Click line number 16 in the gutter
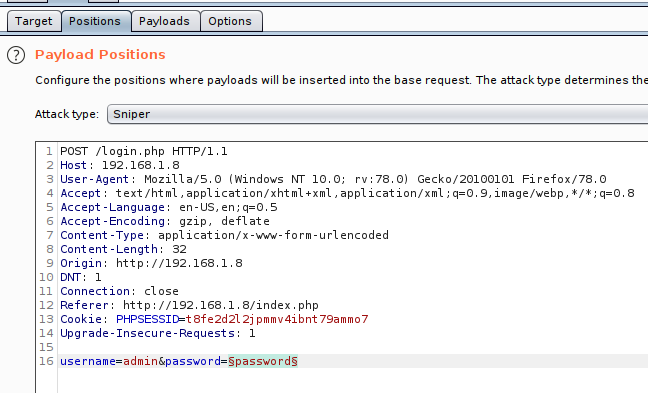The height and width of the screenshot is (393, 648). (46, 362)
